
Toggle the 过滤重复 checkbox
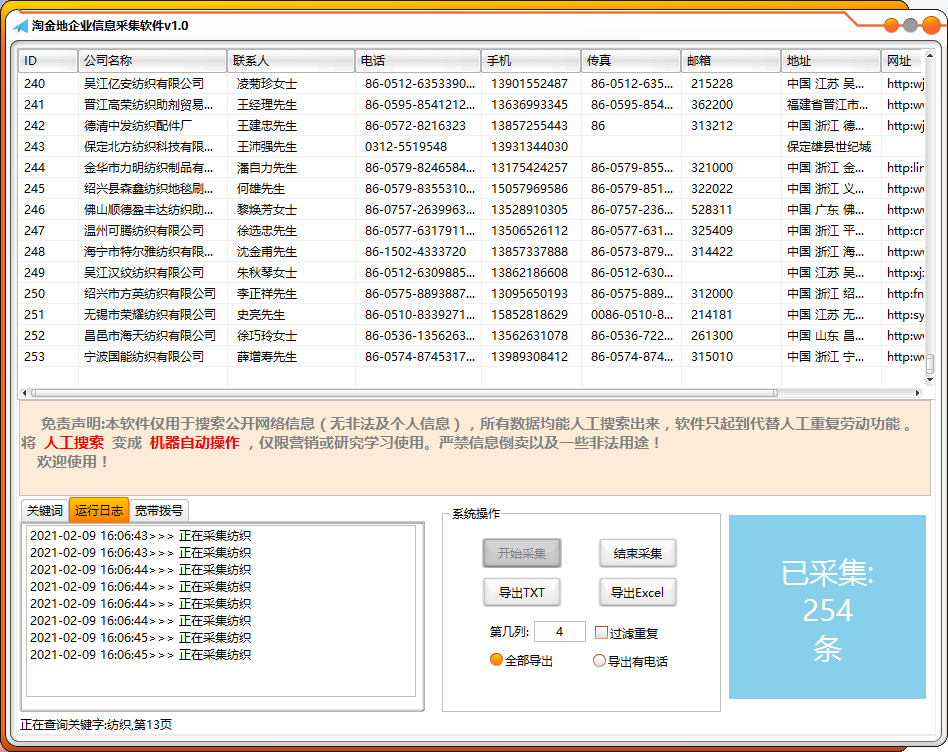[601, 632]
